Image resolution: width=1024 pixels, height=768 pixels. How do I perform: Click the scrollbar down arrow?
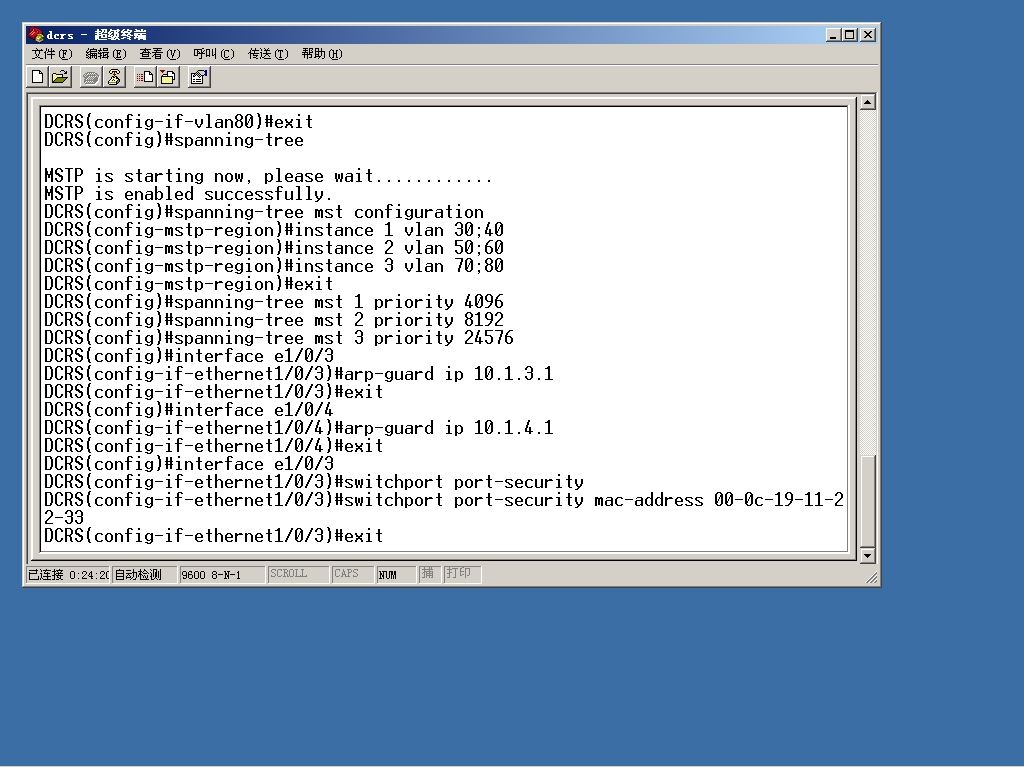click(x=867, y=556)
